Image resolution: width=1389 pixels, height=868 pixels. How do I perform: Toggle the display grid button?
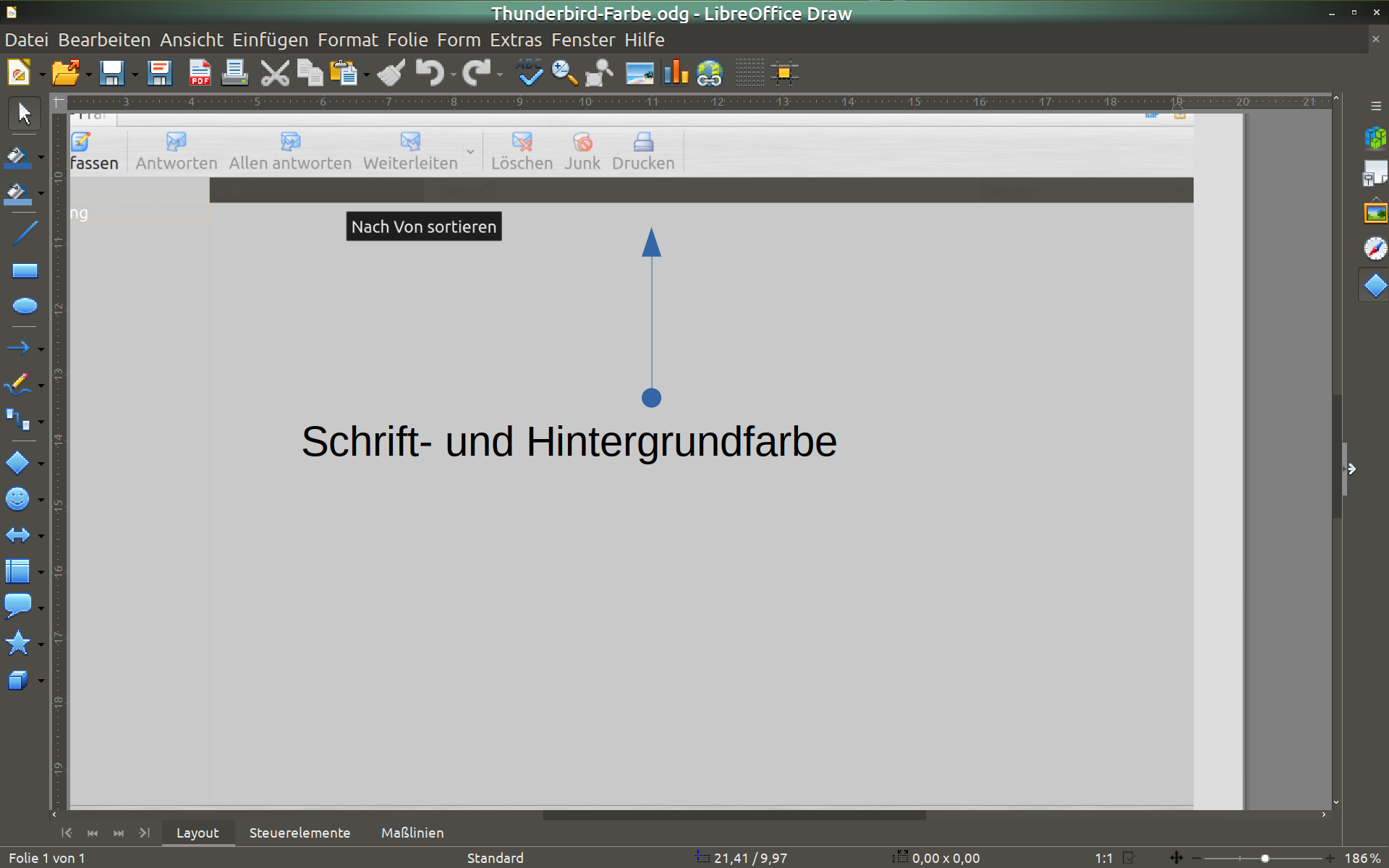pos(749,73)
